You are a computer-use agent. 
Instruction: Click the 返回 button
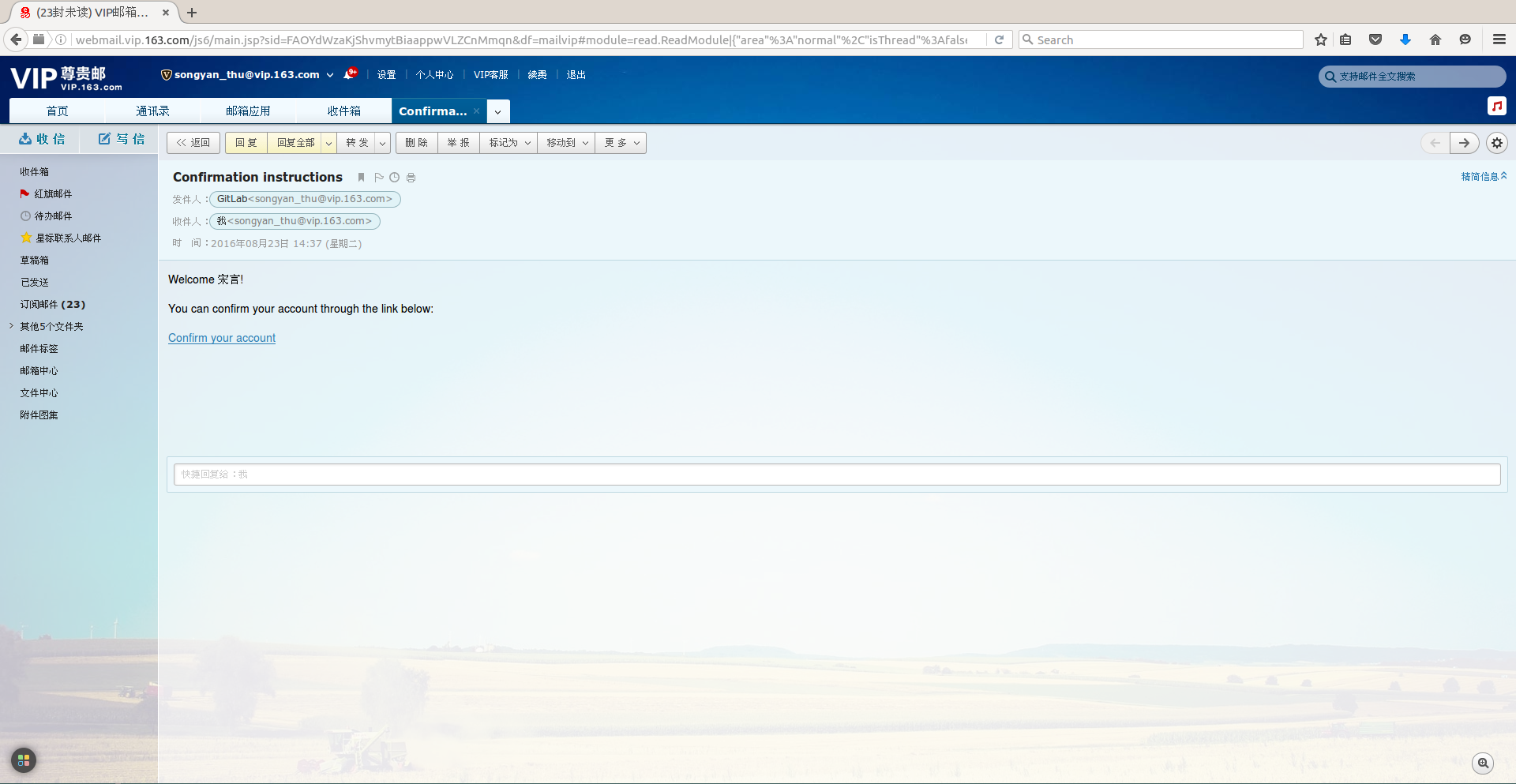click(193, 143)
